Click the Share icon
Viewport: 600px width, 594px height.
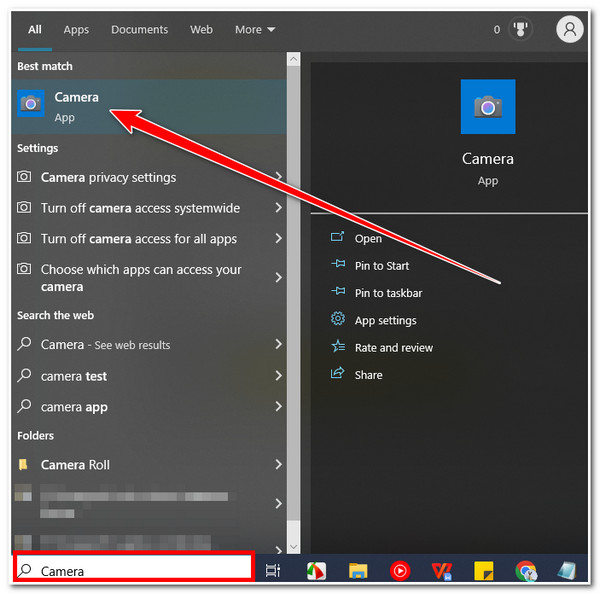337,373
